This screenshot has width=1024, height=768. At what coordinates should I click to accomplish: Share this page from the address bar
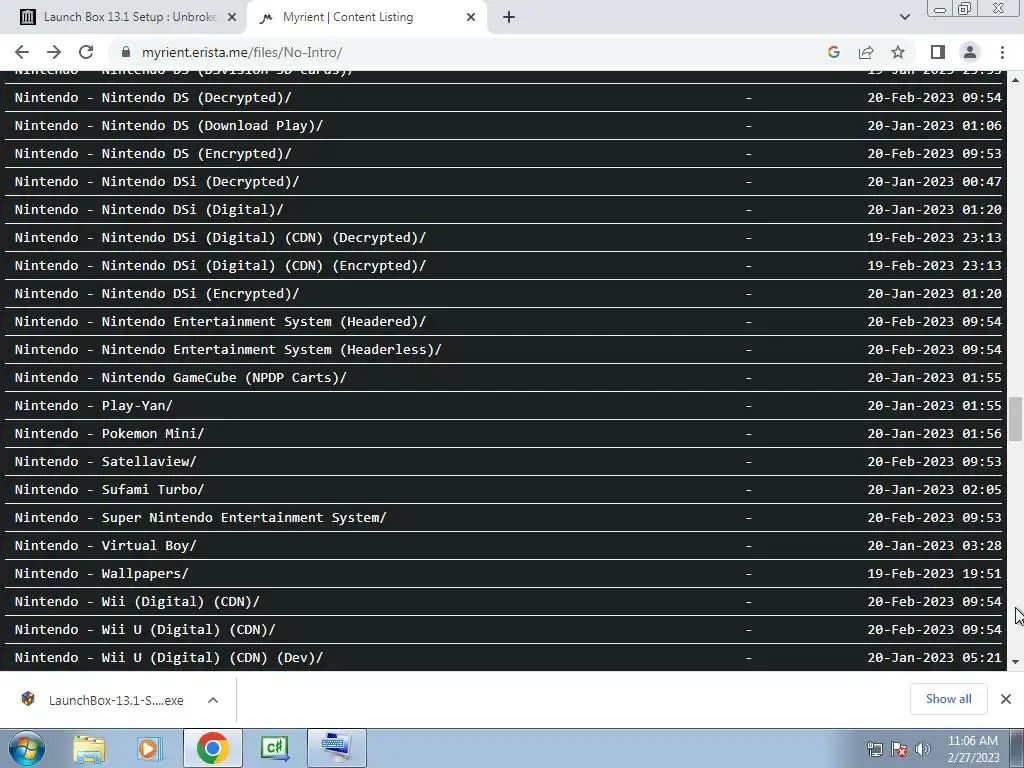(x=866, y=52)
